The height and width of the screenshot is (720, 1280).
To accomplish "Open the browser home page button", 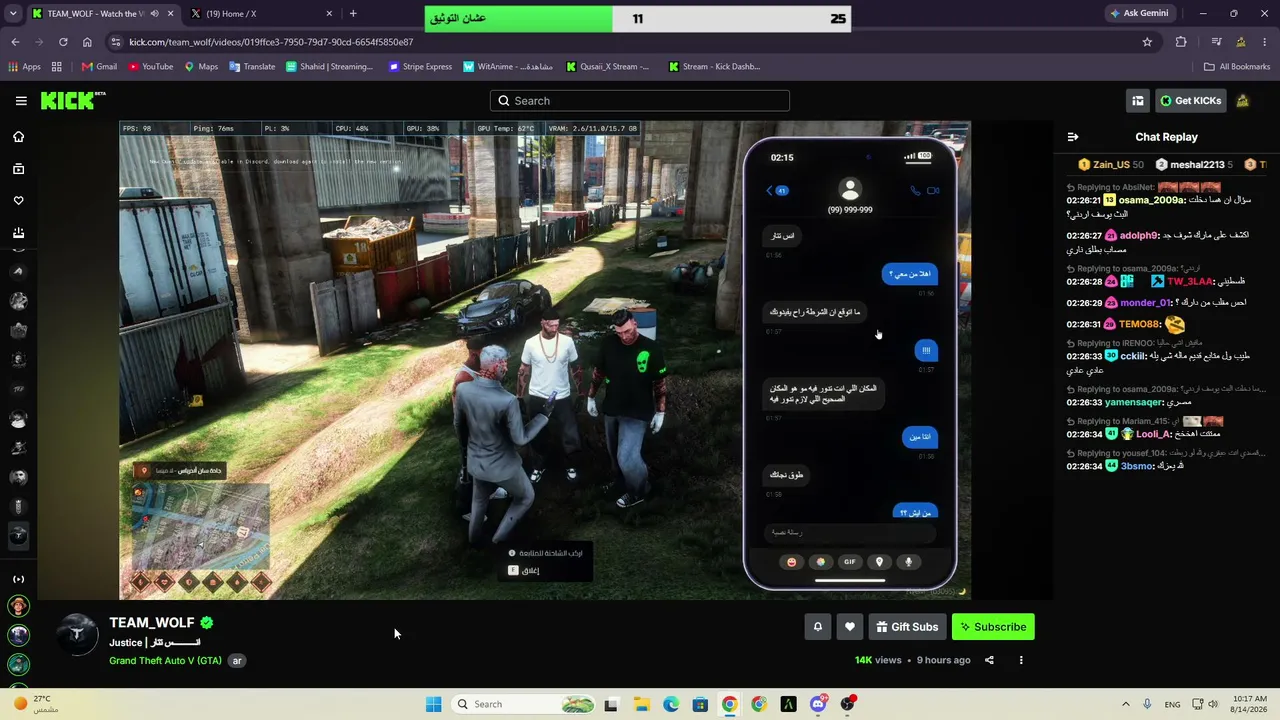I will (x=87, y=42).
